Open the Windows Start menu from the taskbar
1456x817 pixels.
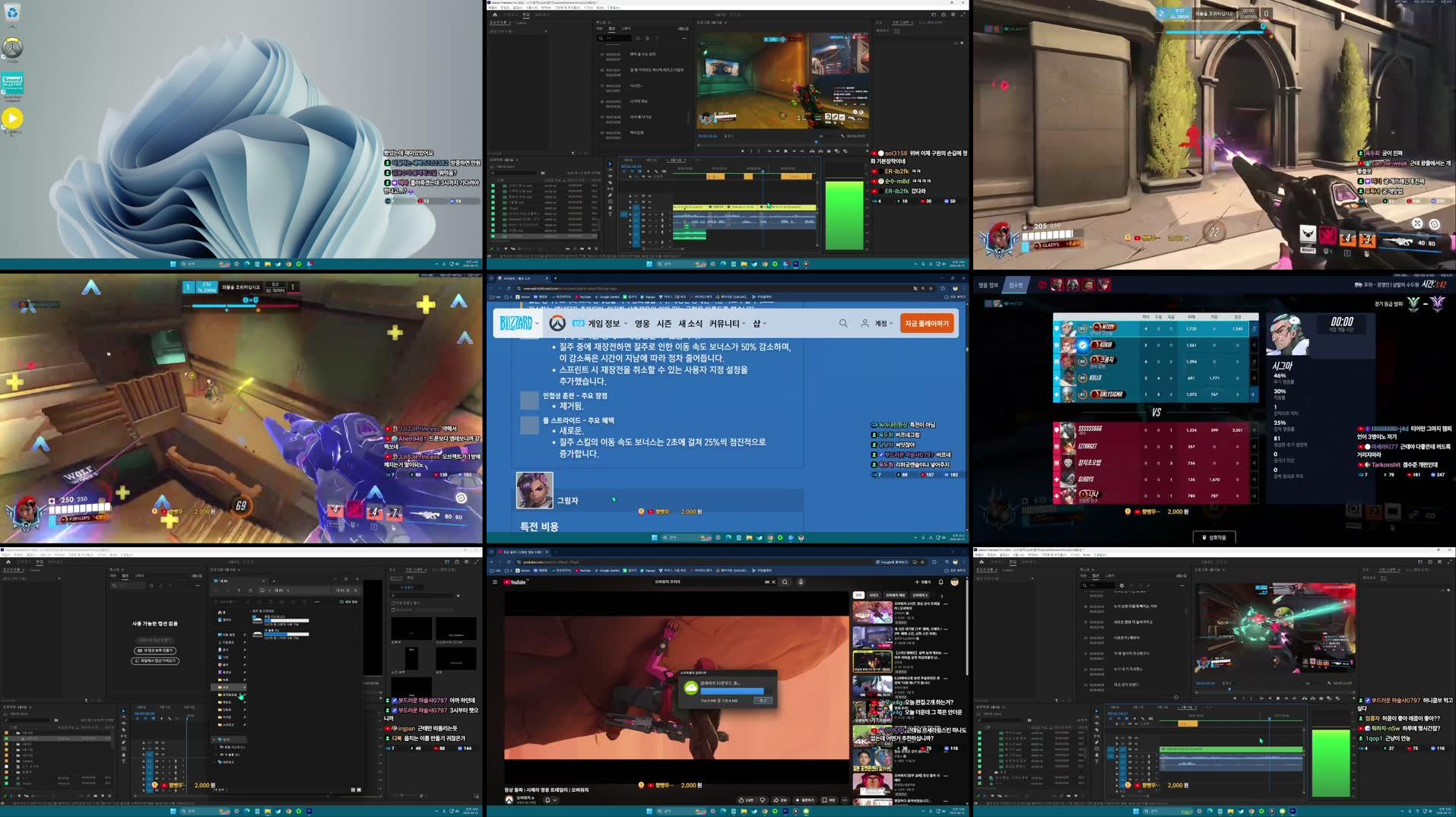coord(171,264)
